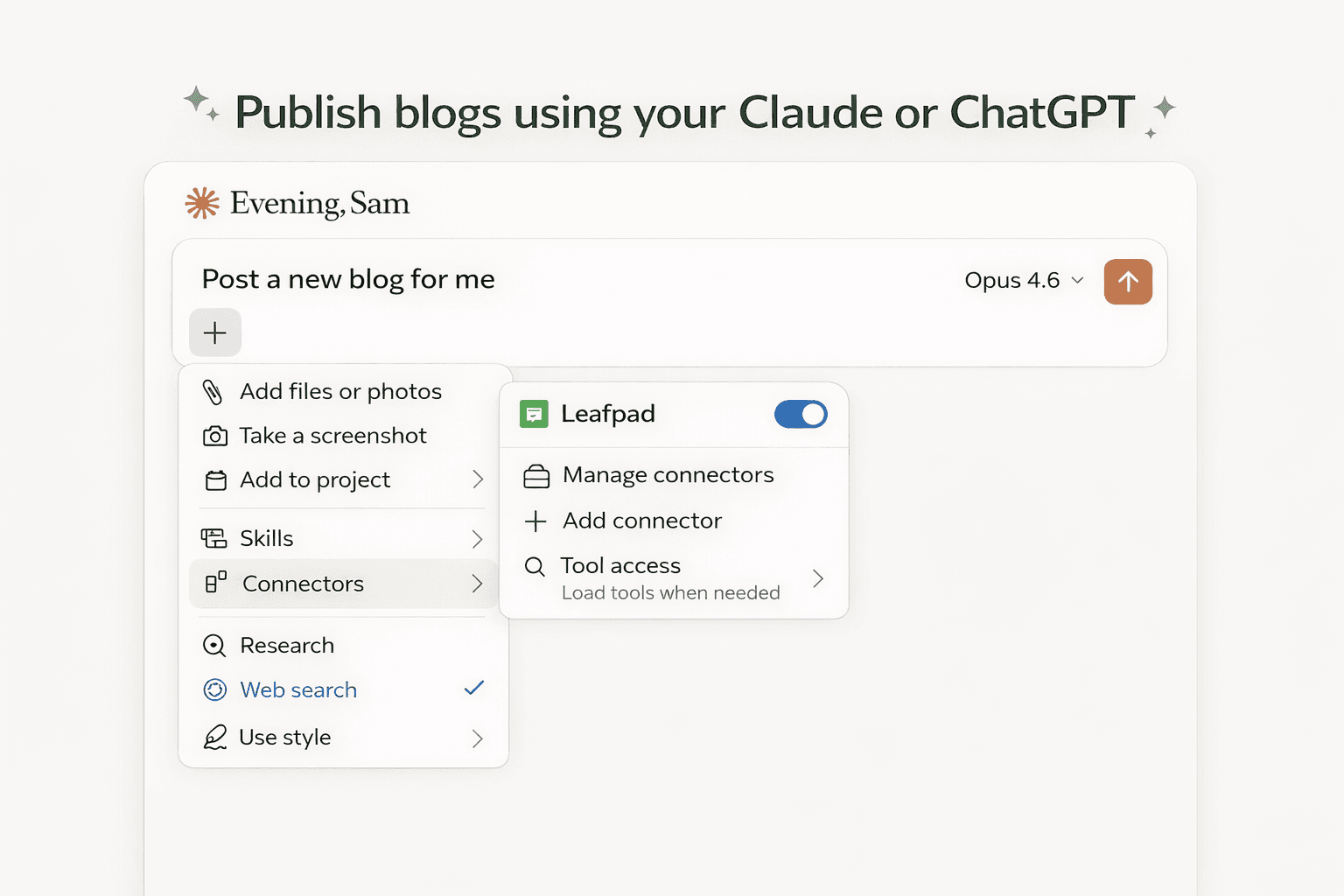Expand the Tool access chevron
The height and width of the screenshot is (896, 1344).
click(818, 578)
